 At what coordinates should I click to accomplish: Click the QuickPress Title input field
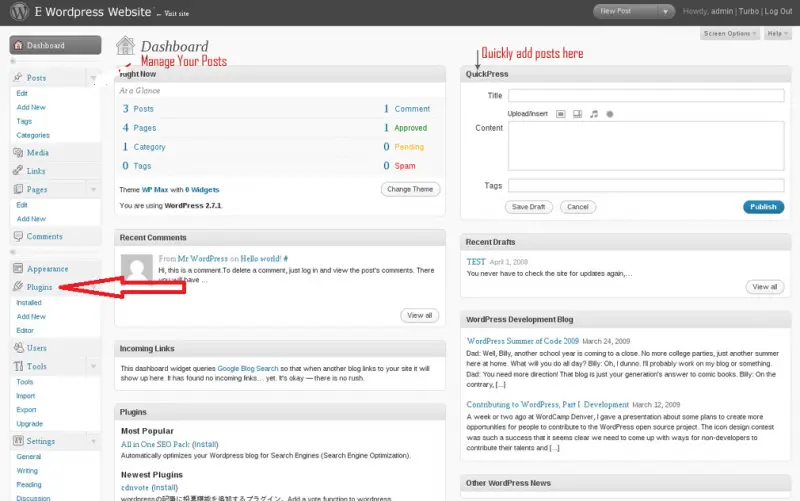coord(646,95)
